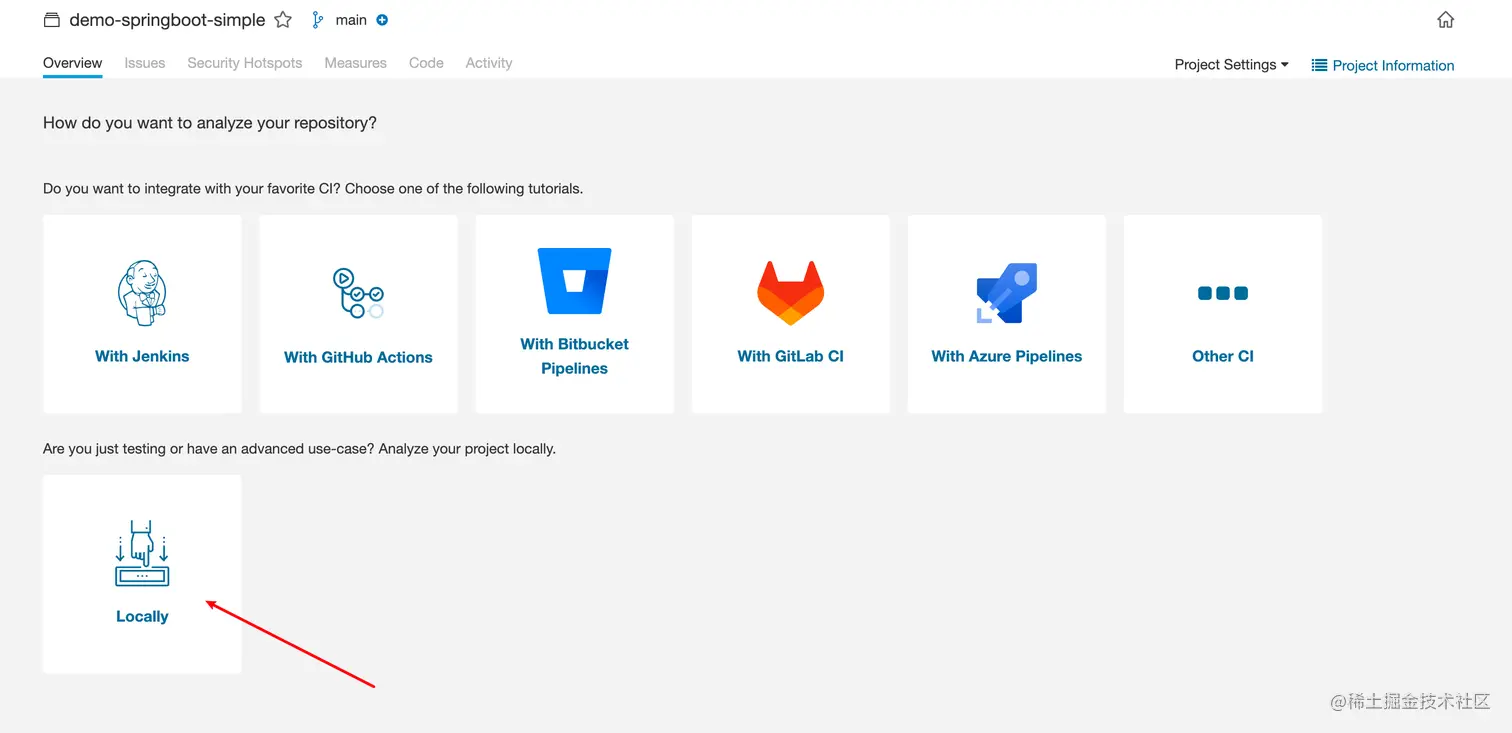This screenshot has height=733, width=1512.
Task: Choose the Other CI label
Action: point(1222,356)
